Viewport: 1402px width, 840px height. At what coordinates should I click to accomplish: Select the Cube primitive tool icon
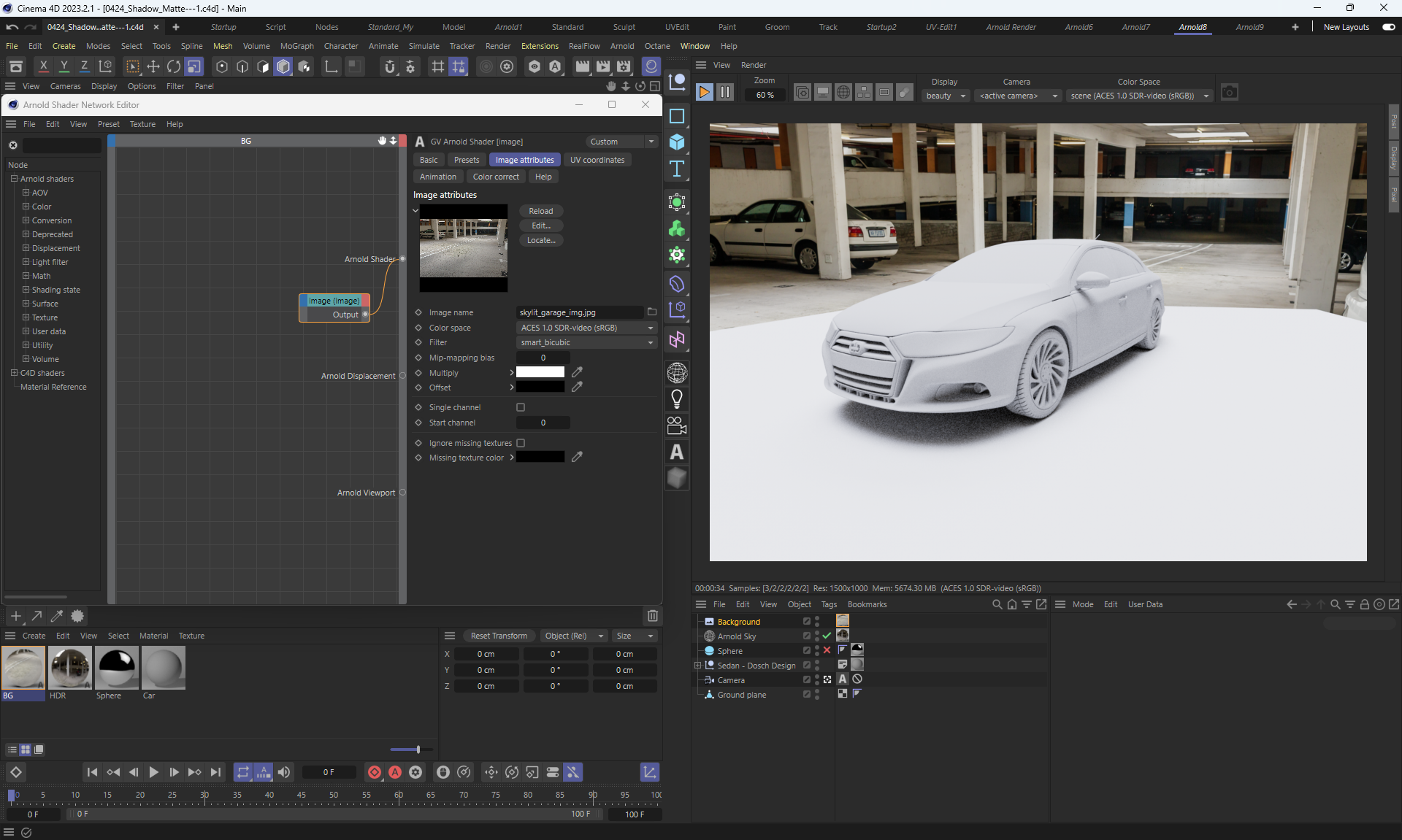[677, 142]
